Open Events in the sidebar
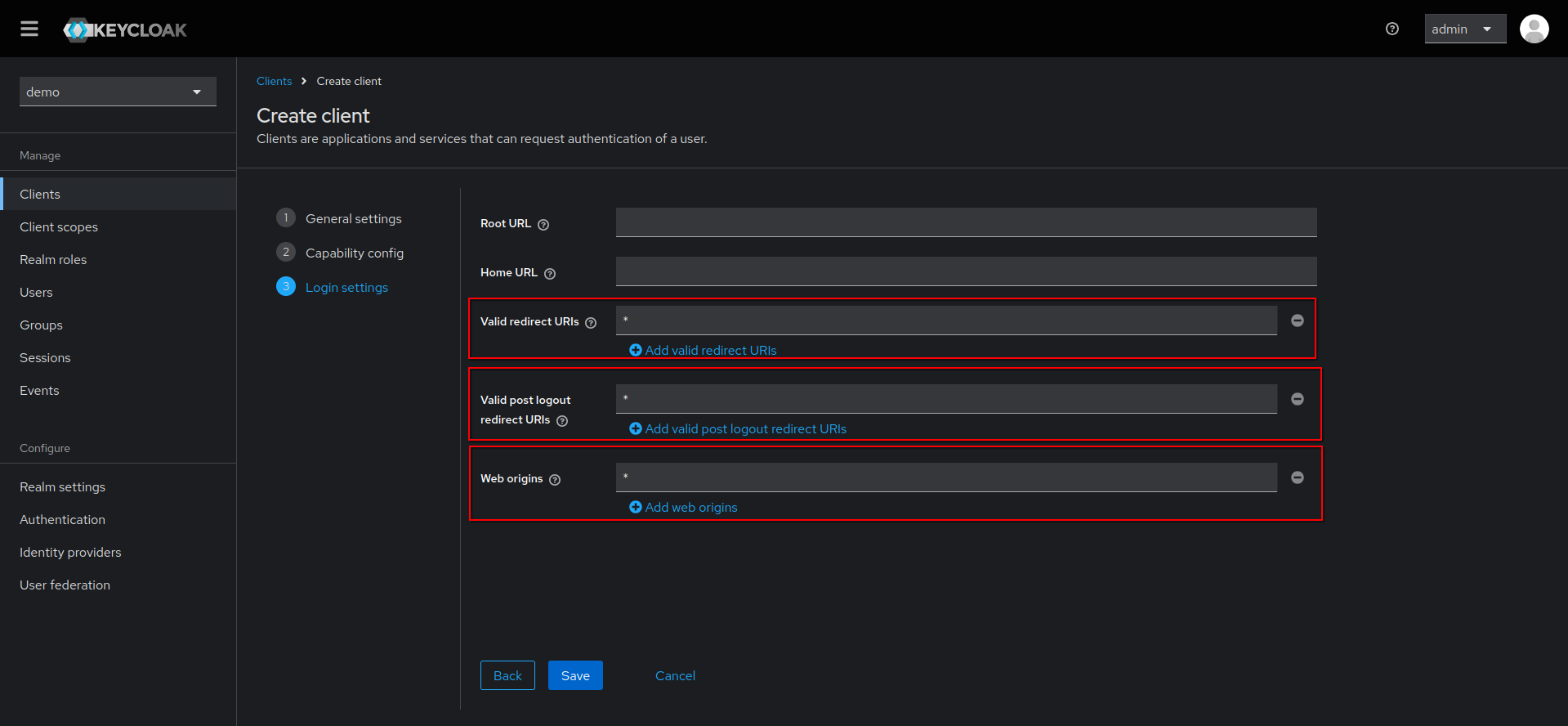Image resolution: width=1568 pixels, height=726 pixels. [x=118, y=390]
